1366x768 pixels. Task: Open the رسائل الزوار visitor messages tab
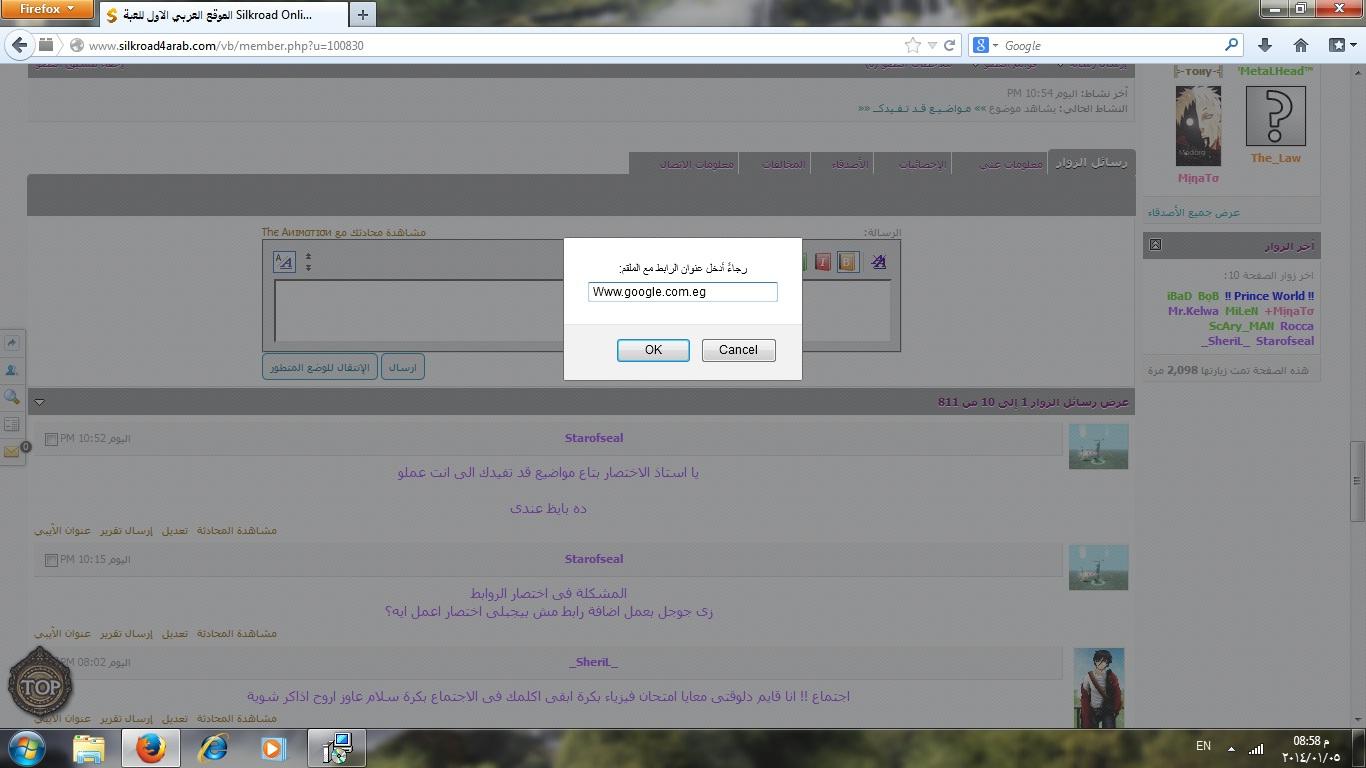click(x=1091, y=162)
